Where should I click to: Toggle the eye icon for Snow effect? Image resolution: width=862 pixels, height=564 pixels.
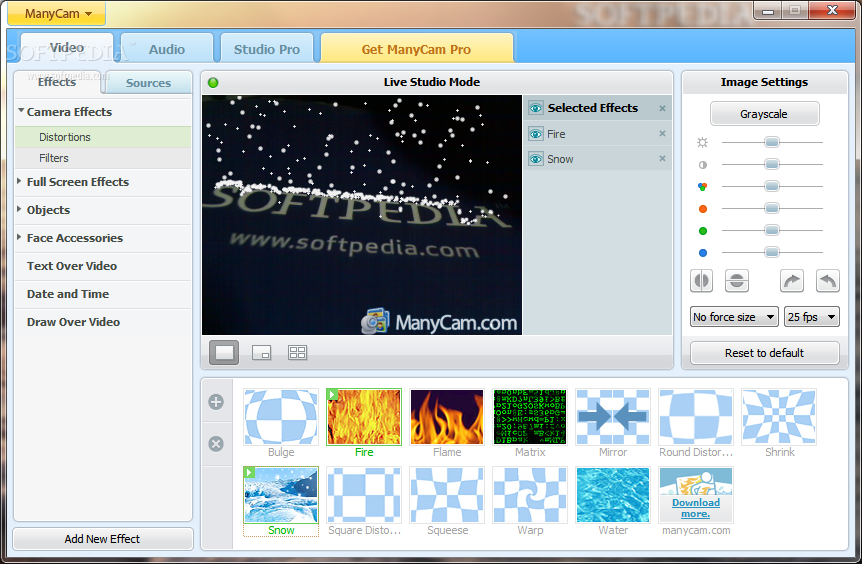536,159
